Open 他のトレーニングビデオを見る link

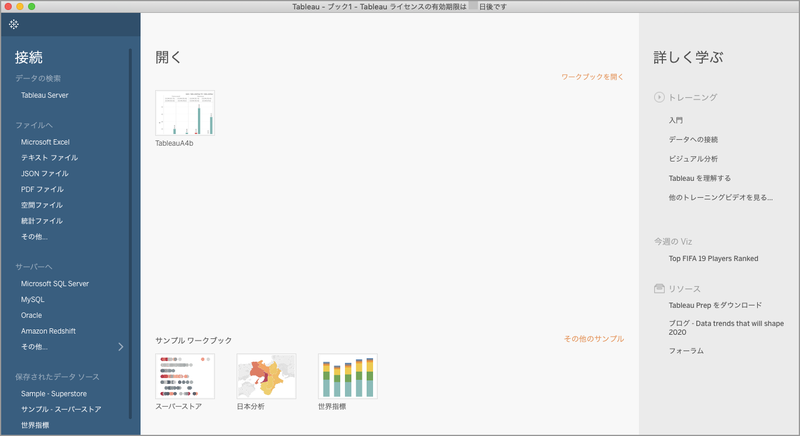tap(720, 198)
